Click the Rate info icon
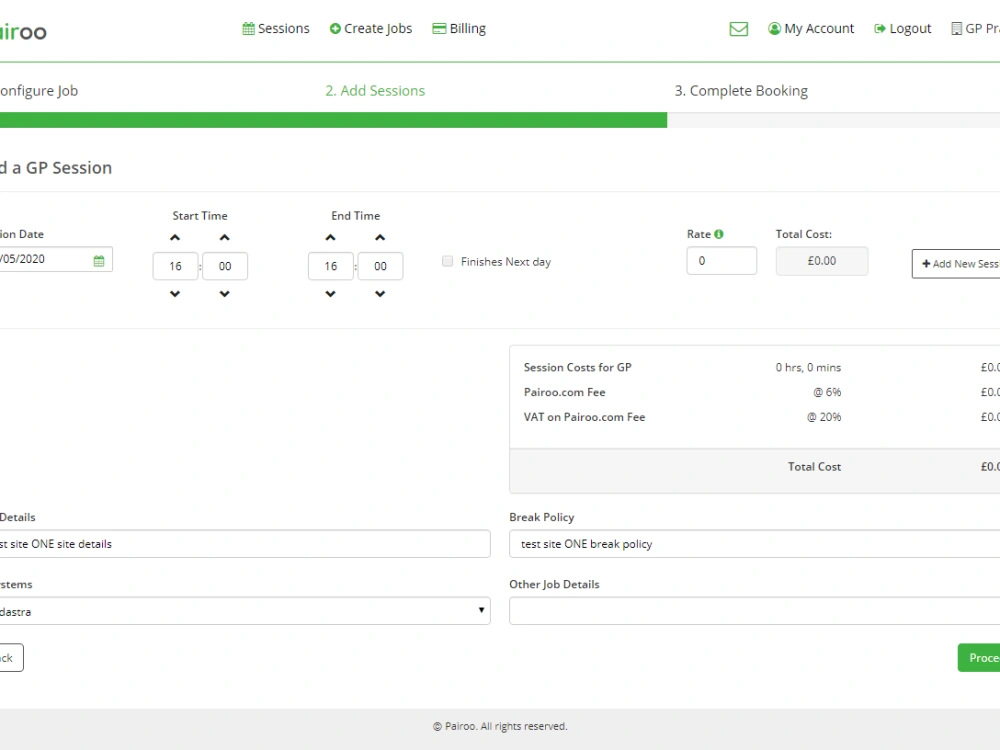 click(719, 234)
